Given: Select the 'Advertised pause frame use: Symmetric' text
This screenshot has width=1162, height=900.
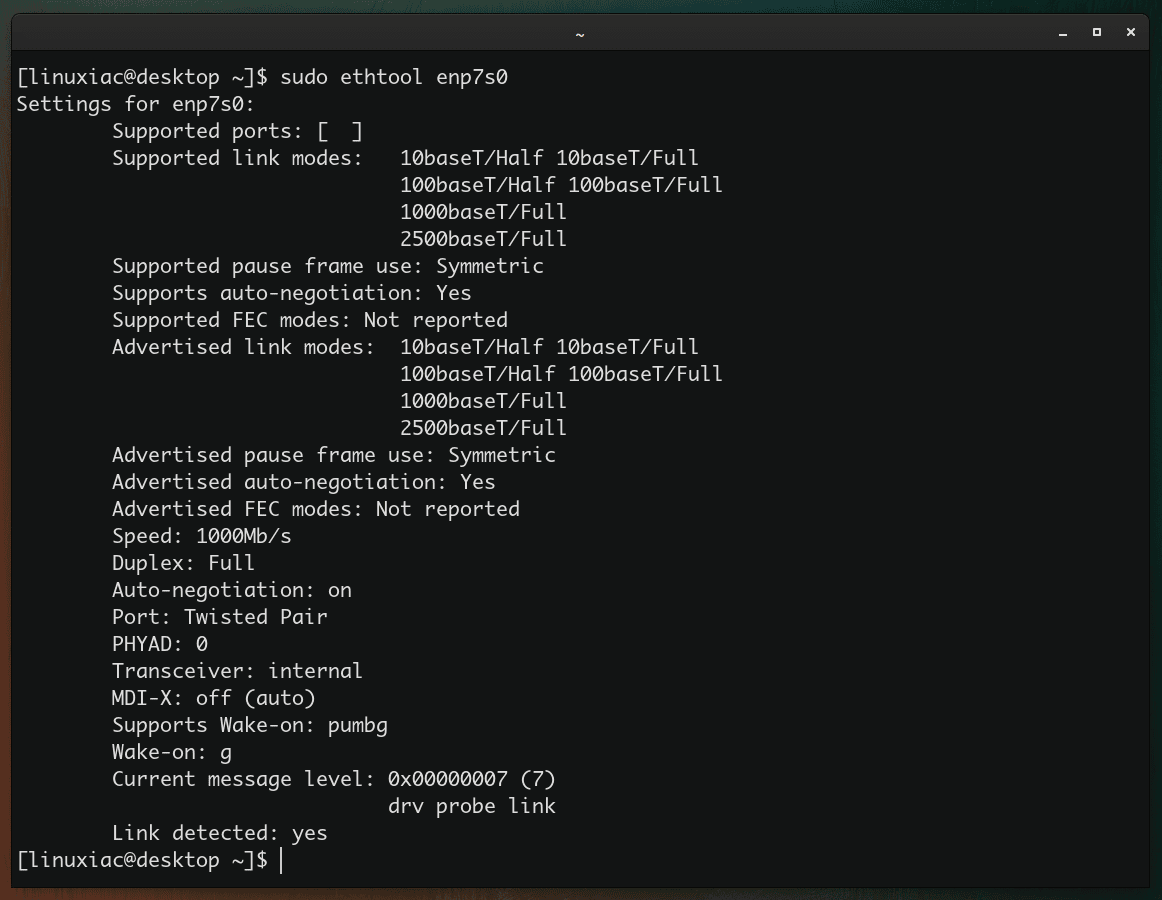Looking at the screenshot, I should click(333, 454).
